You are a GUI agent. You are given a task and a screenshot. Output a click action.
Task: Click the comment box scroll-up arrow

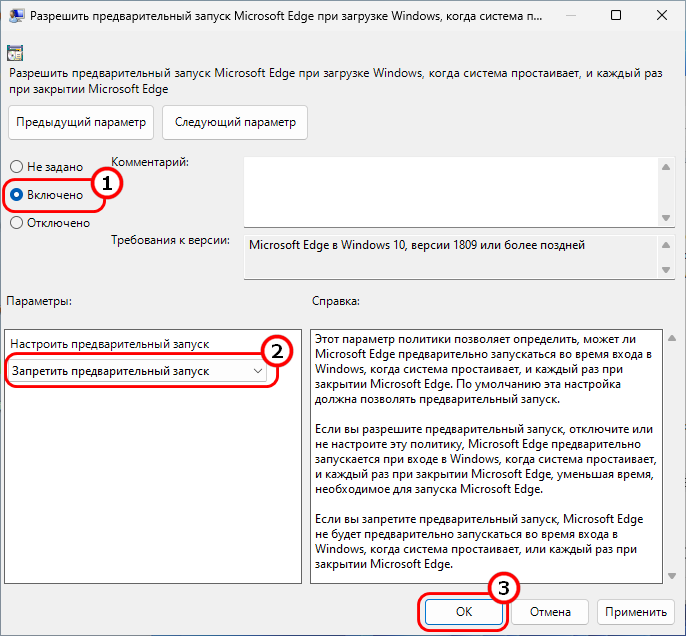(x=666, y=167)
